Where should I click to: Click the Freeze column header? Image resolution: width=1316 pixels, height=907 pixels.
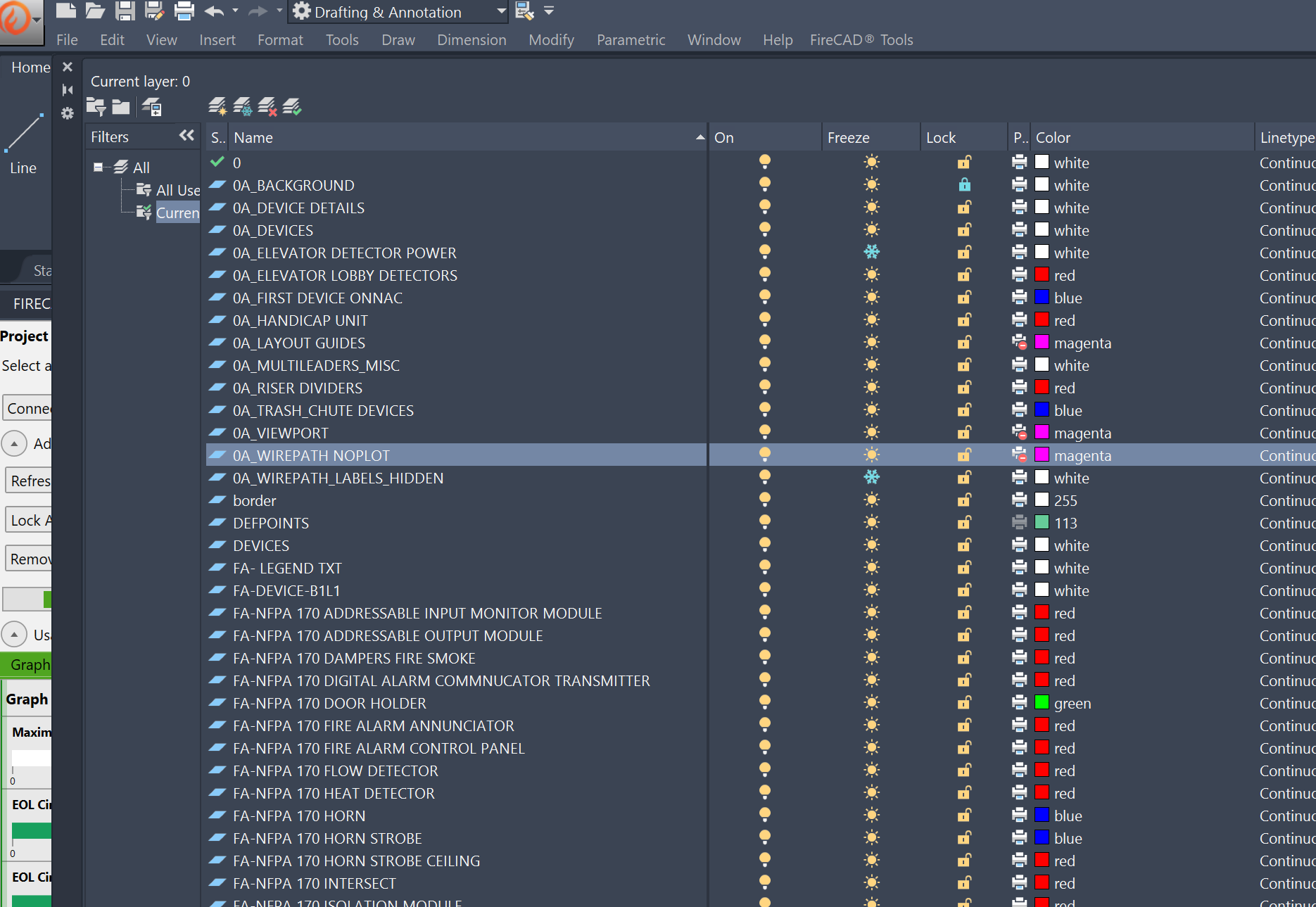870,137
